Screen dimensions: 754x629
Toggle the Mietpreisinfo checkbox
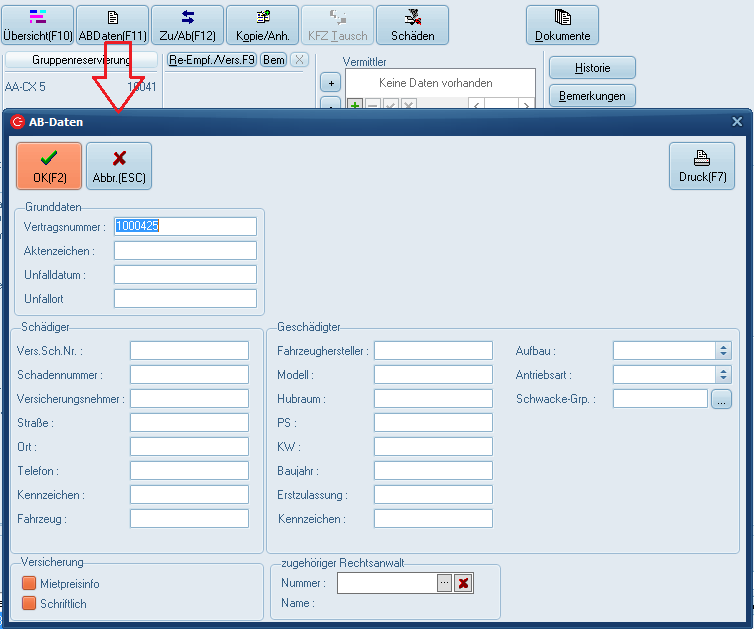click(x=29, y=584)
